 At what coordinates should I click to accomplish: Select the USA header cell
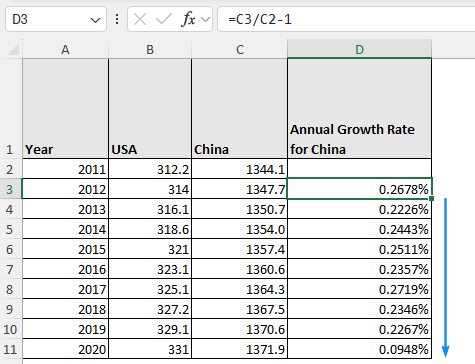150,109
